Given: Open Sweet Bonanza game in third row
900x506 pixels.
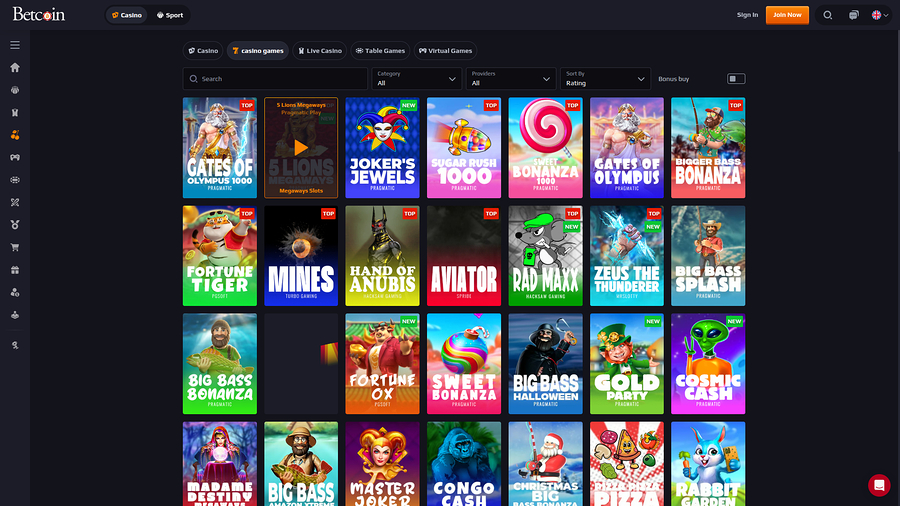Looking at the screenshot, I should [464, 364].
